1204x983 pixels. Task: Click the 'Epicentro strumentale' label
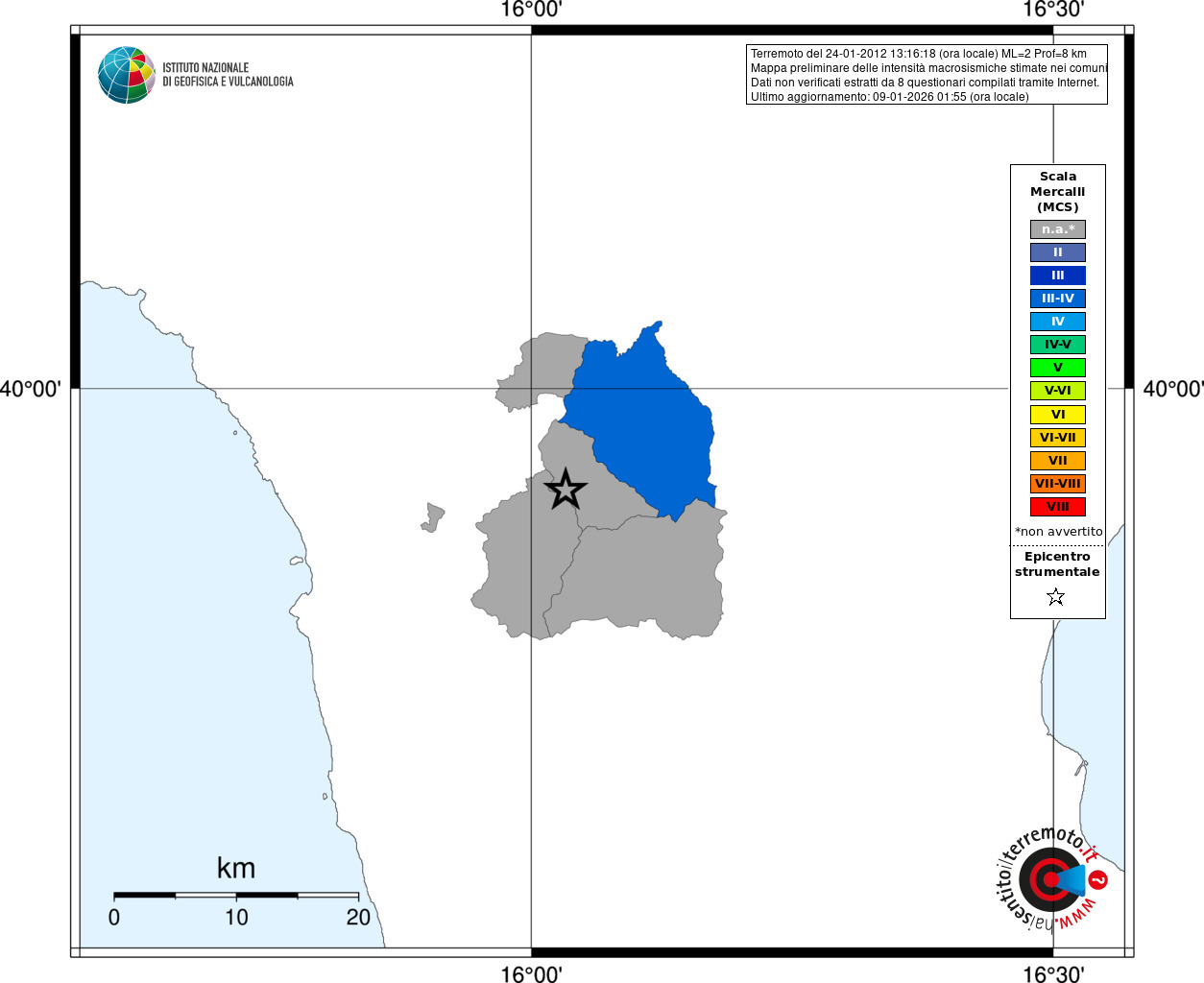coord(1057,564)
